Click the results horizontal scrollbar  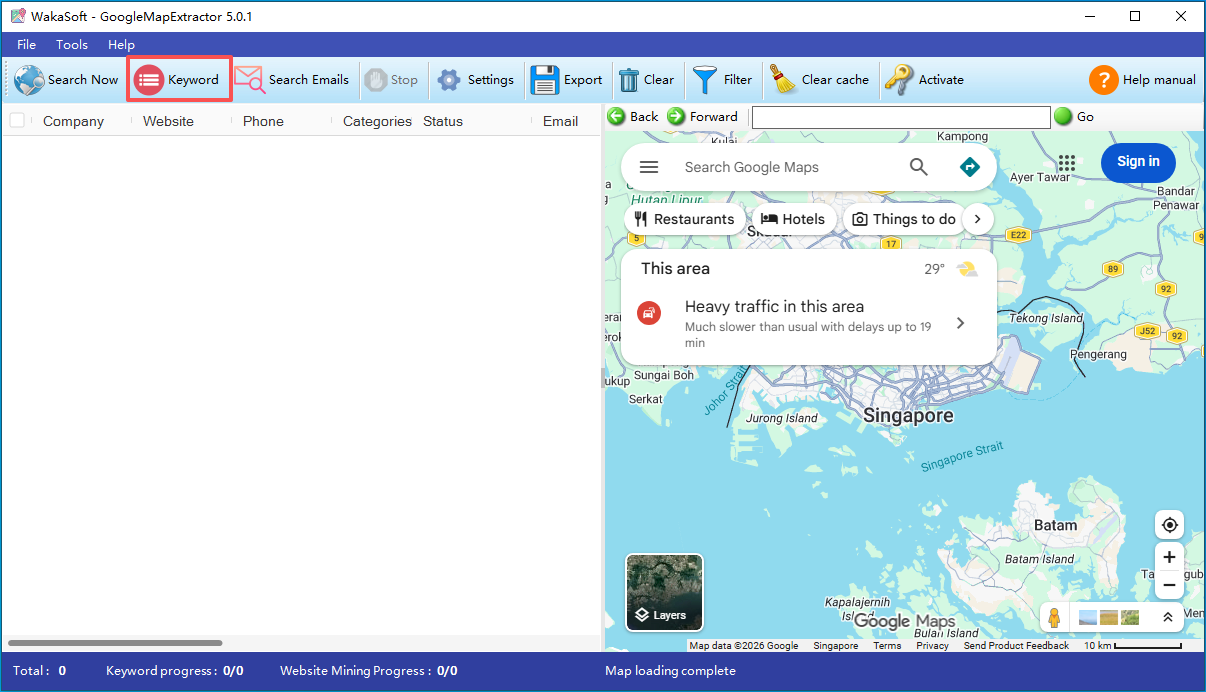115,643
